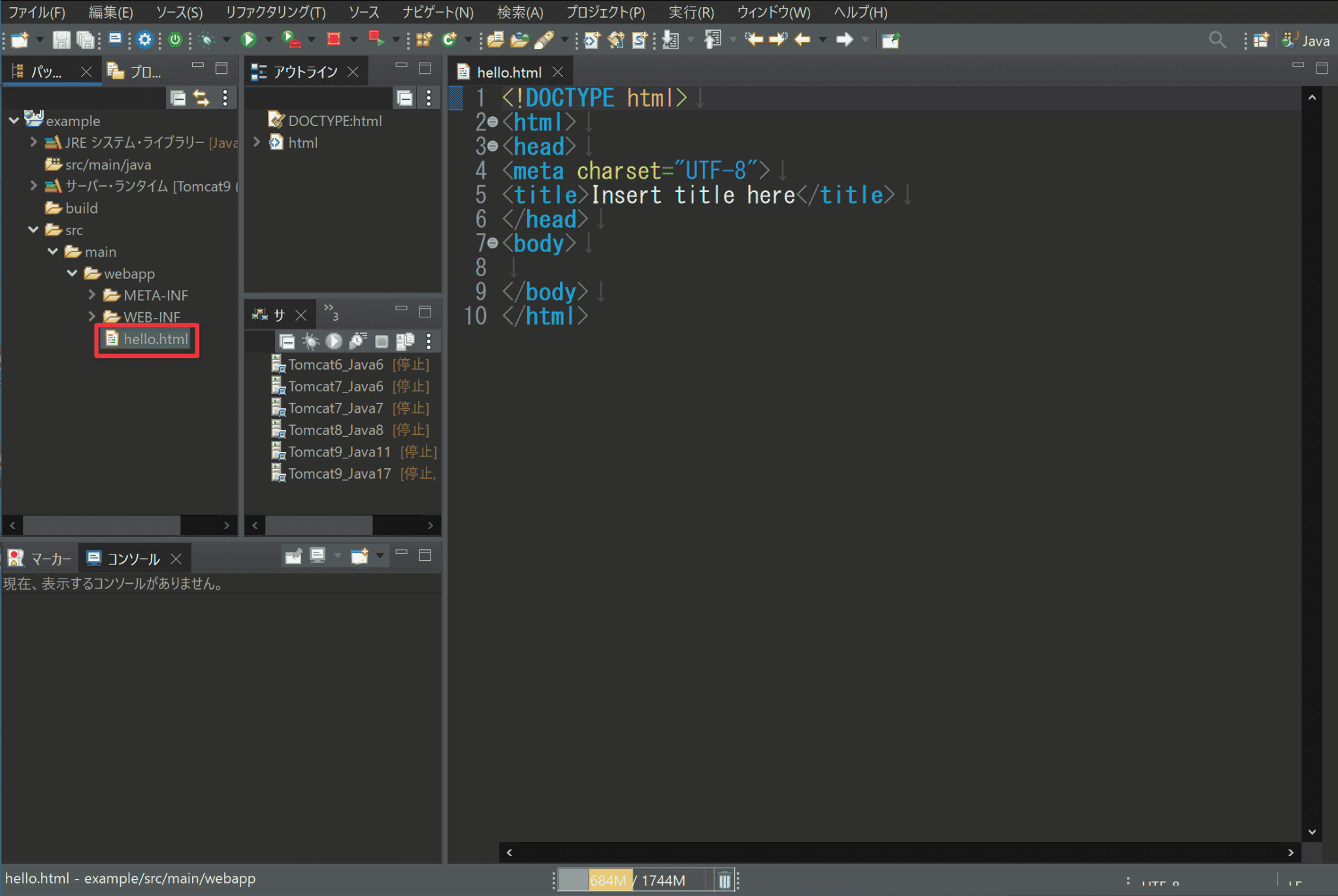Toggle fold marker beside head tag line
Viewport: 1338px width, 896px height.
493,146
